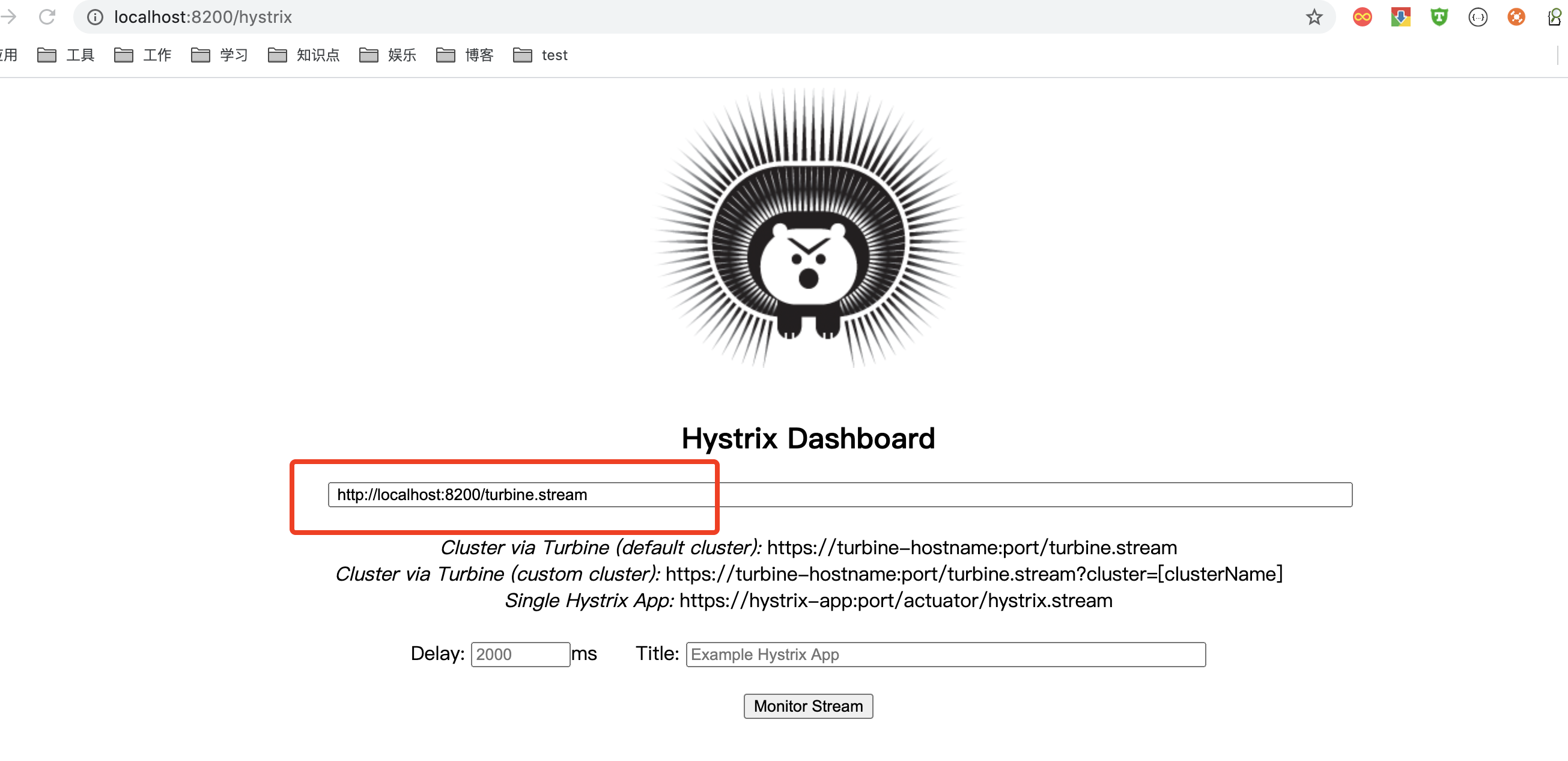Click the forward navigation arrow

(8, 17)
